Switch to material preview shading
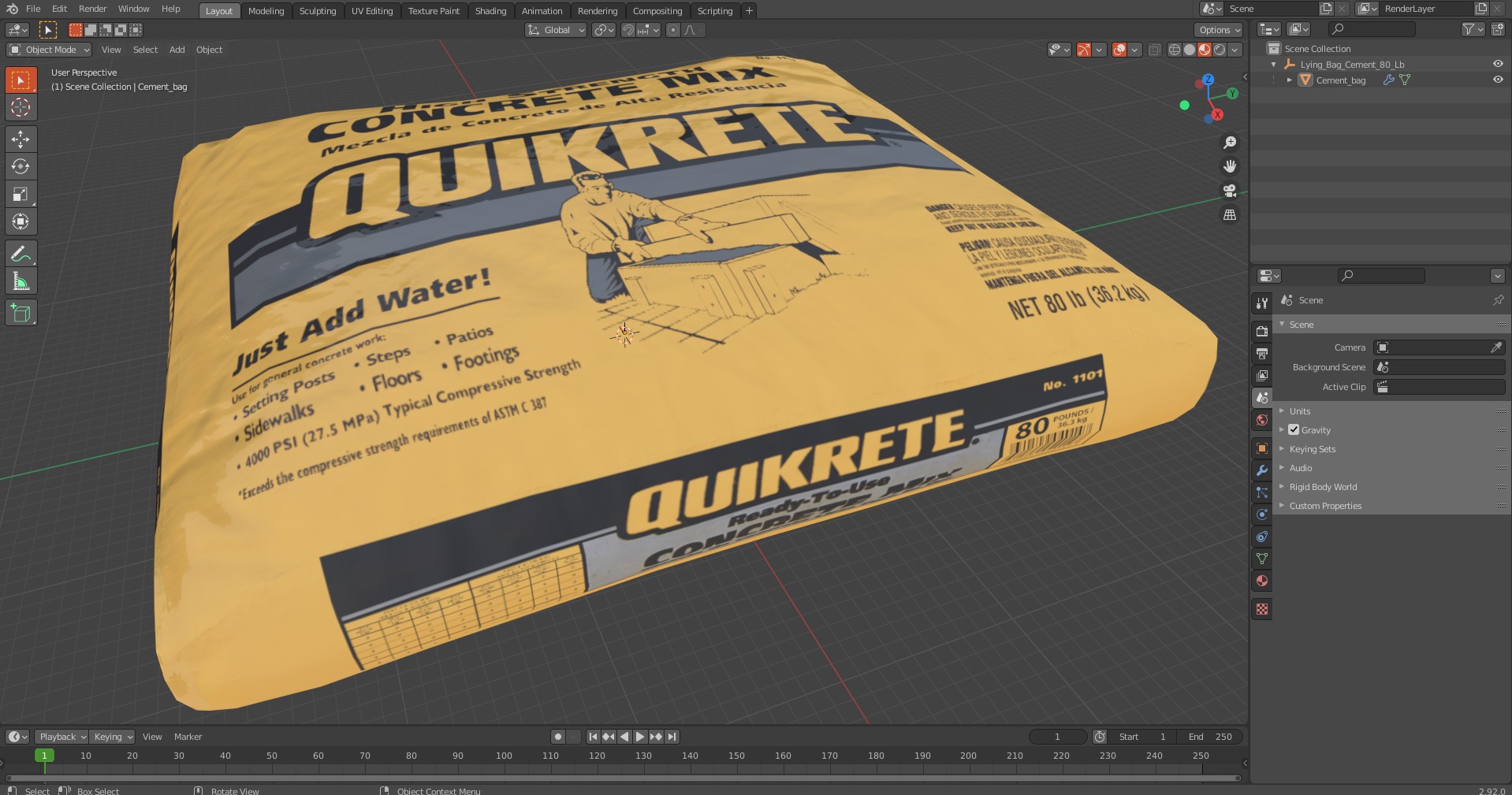The height and width of the screenshot is (795, 1512). point(1205,50)
